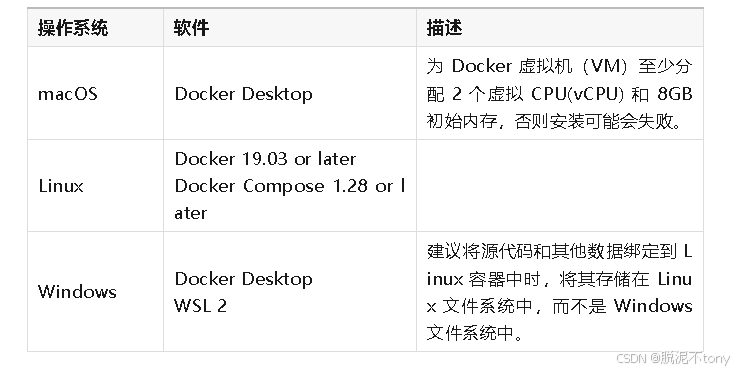
Task: Select the Windows cell
Action: [x=95, y=291]
